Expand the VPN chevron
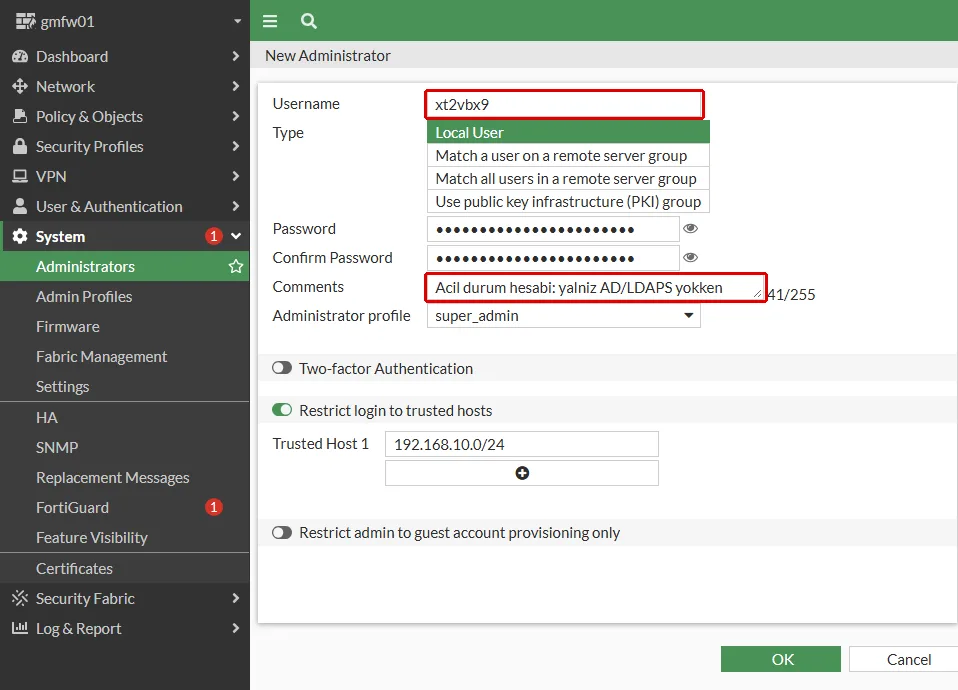The height and width of the screenshot is (690, 958). [x=236, y=176]
